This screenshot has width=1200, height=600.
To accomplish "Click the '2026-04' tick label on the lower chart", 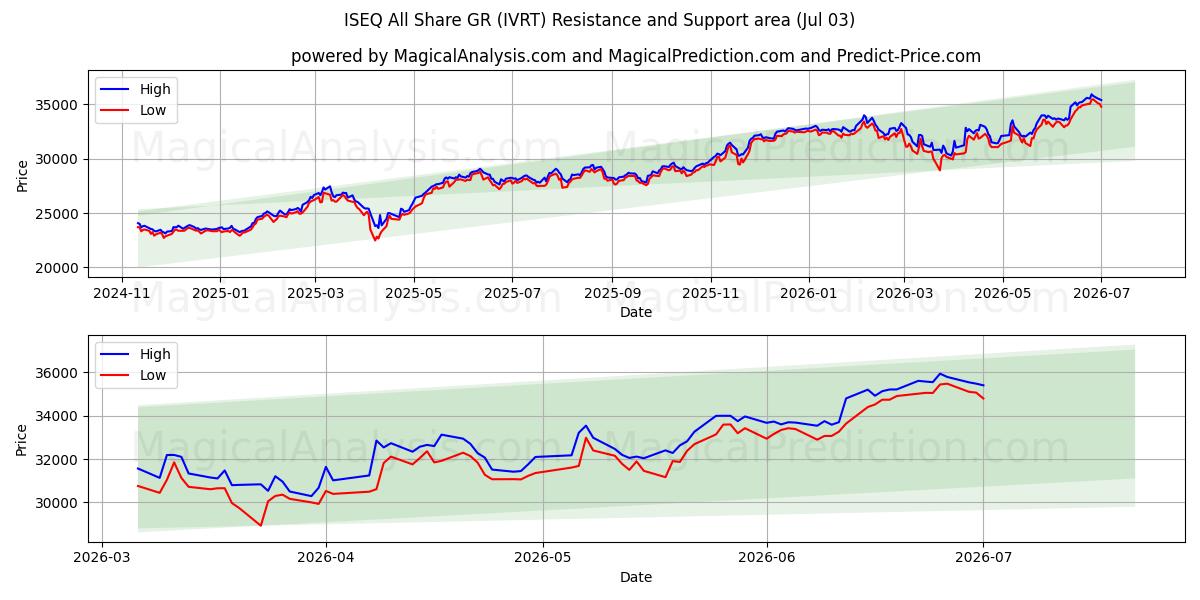I will [x=326, y=559].
